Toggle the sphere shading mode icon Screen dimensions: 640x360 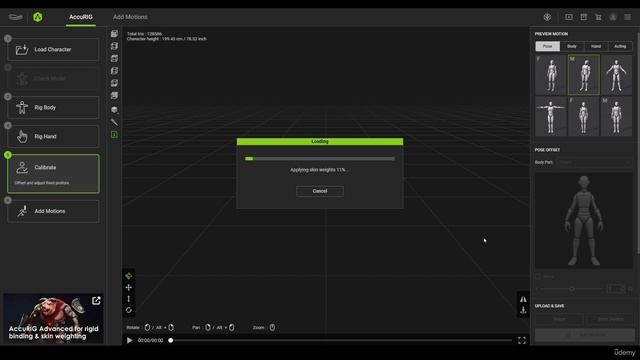click(114, 110)
